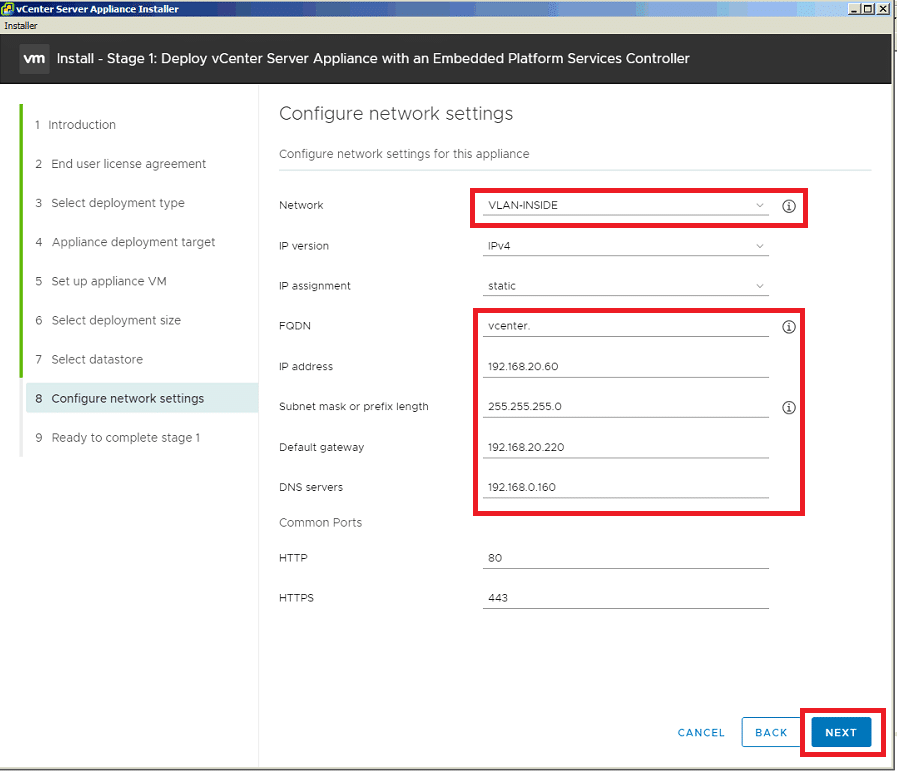Click the Subnet mask field 255.255.255.0
Screen dimensions: 897x772
pyautogui.click(x=625, y=406)
